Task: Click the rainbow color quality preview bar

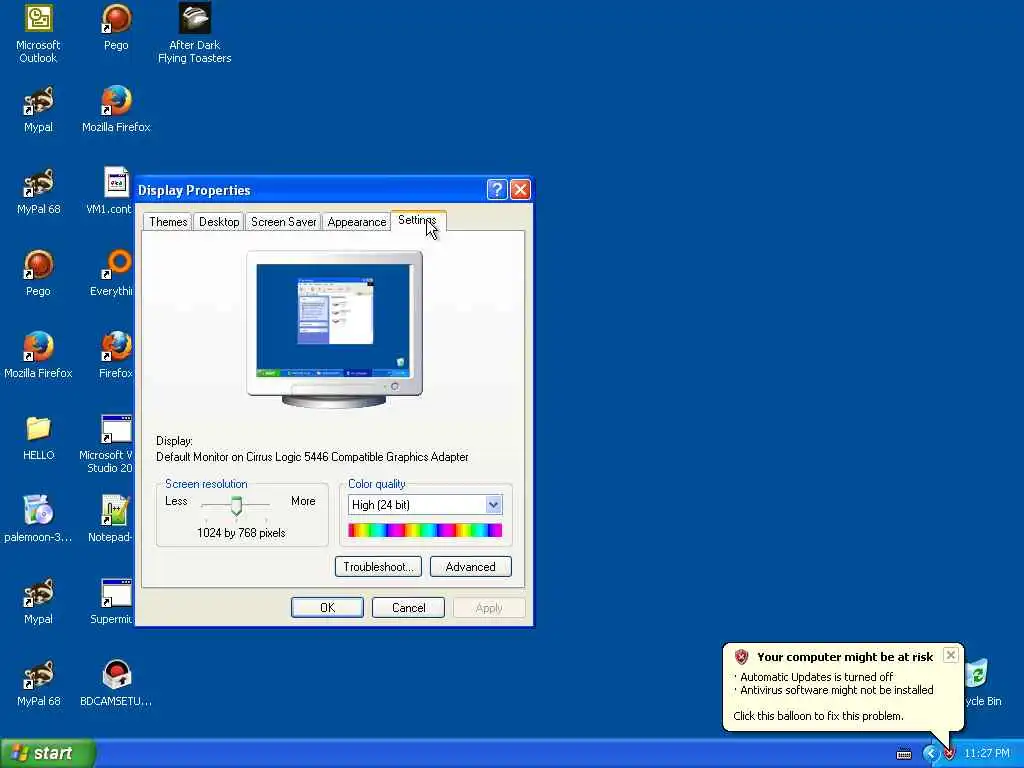Action: click(425, 530)
